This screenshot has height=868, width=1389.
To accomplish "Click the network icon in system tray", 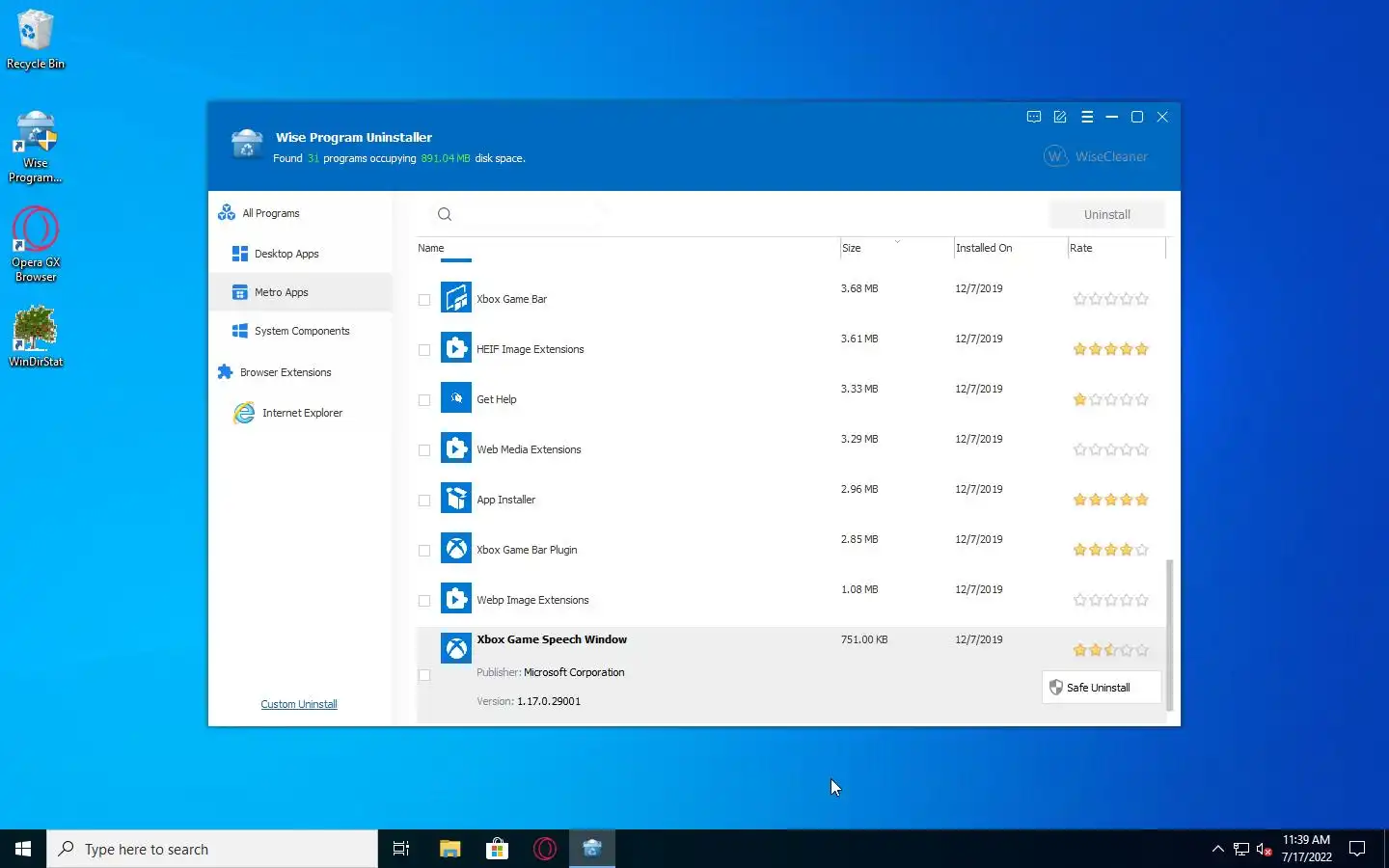I will 1241,849.
